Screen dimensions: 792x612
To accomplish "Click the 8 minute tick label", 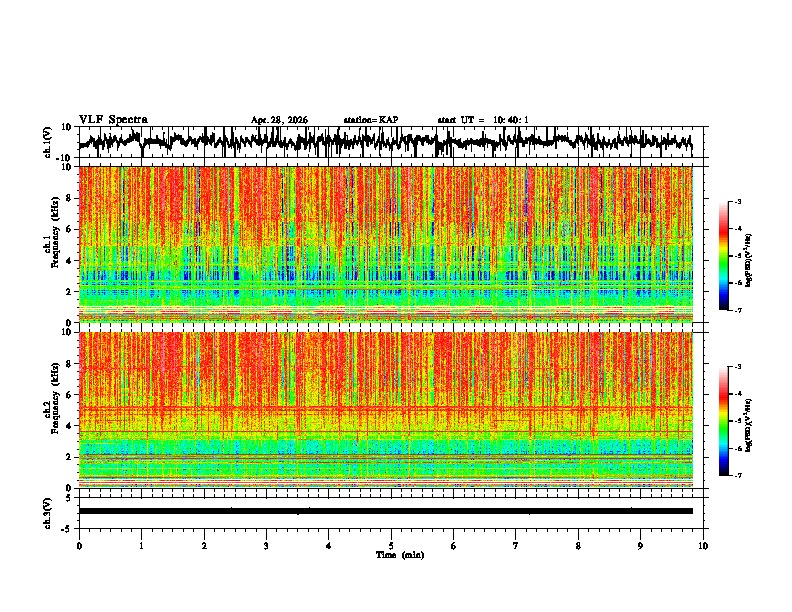I will pos(578,546).
